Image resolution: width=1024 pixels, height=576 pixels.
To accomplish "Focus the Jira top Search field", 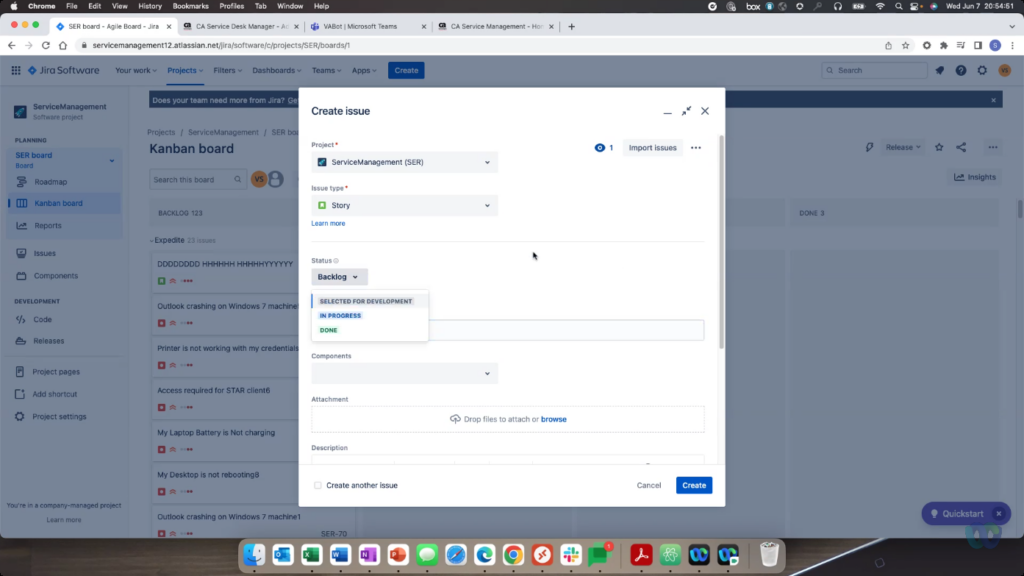I will coord(874,71).
